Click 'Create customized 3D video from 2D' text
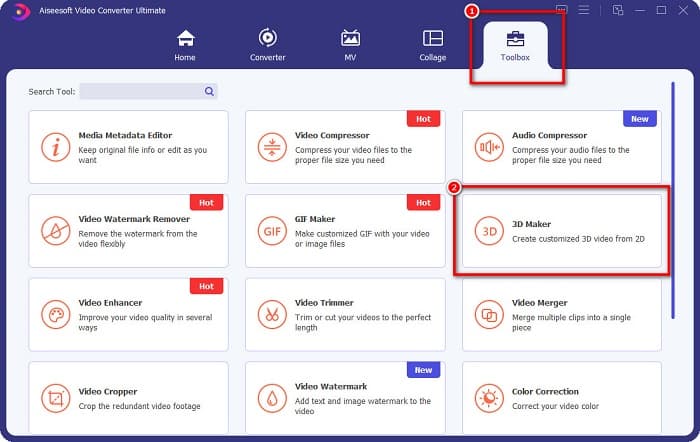 pyautogui.click(x=578, y=239)
